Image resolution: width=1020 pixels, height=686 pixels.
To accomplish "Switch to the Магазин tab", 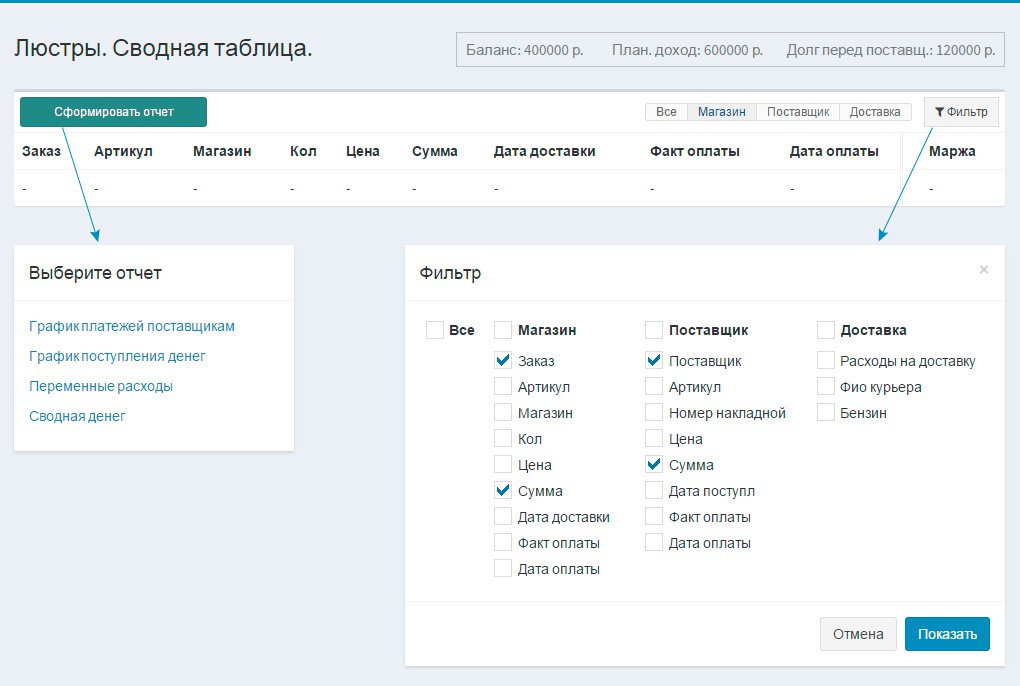I will click(x=721, y=112).
